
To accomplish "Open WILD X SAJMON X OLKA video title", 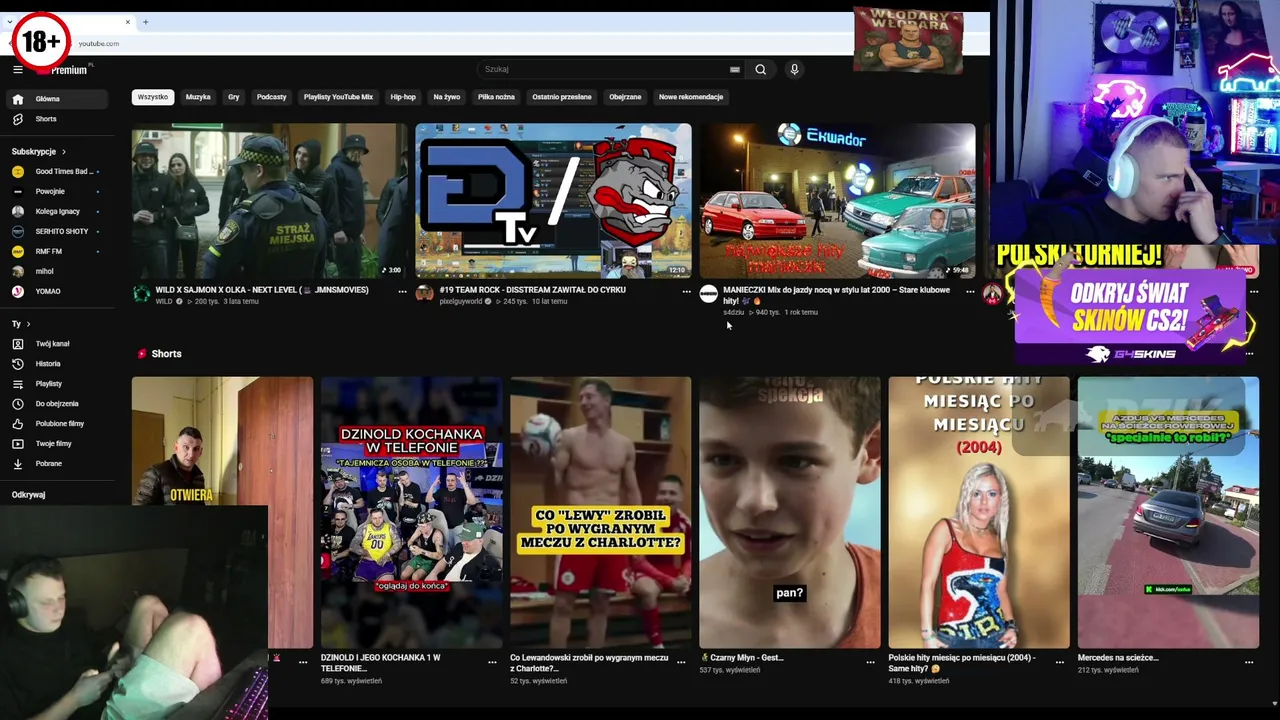I will (262, 290).
